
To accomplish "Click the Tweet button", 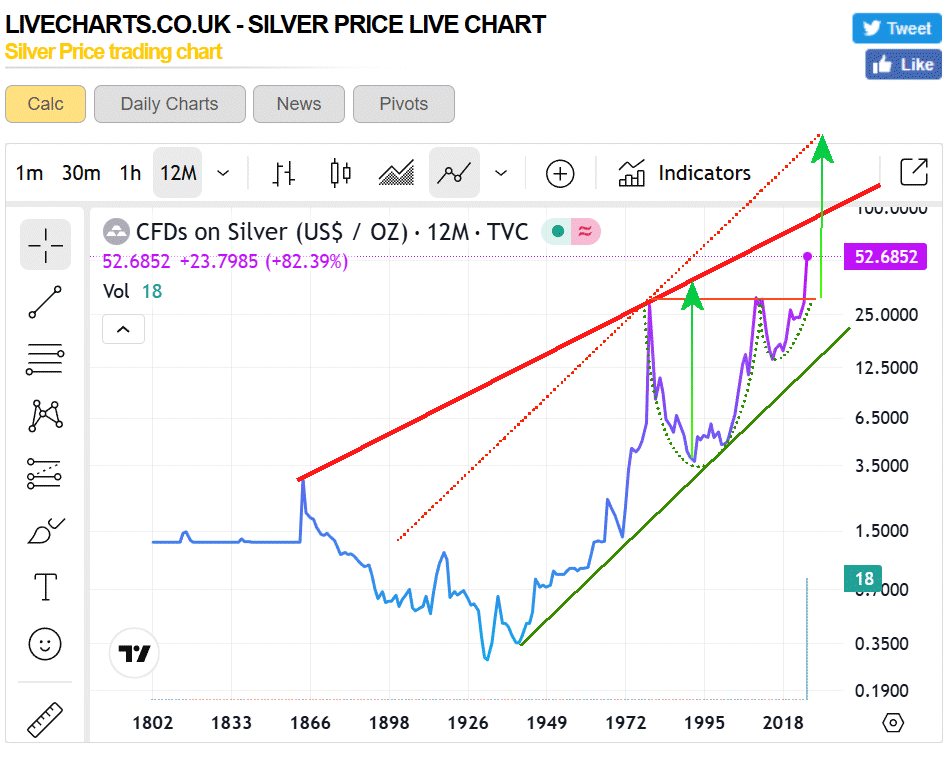I will 896,28.
